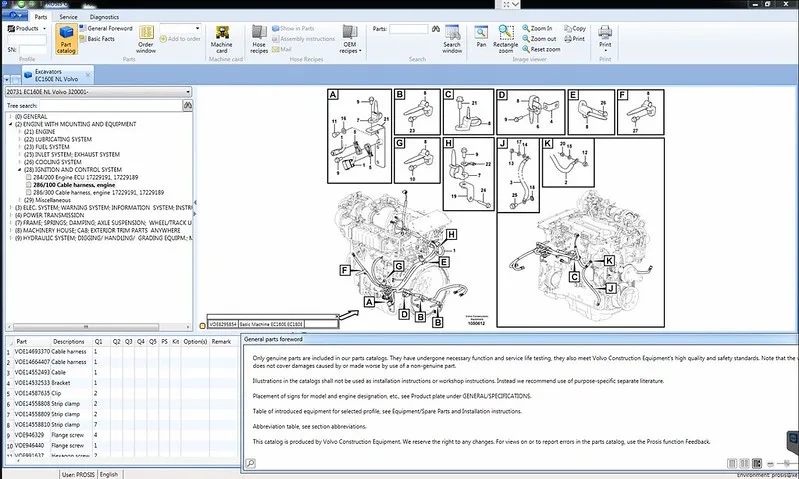Click the binoculars next to Parts field

point(436,29)
